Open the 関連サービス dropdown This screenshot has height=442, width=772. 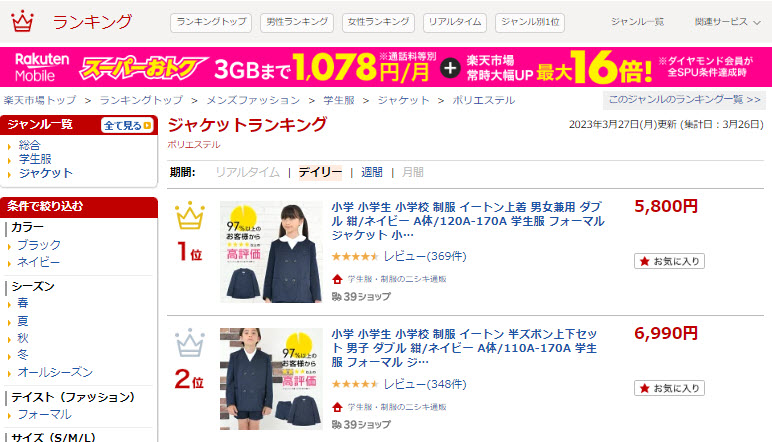(x=727, y=22)
